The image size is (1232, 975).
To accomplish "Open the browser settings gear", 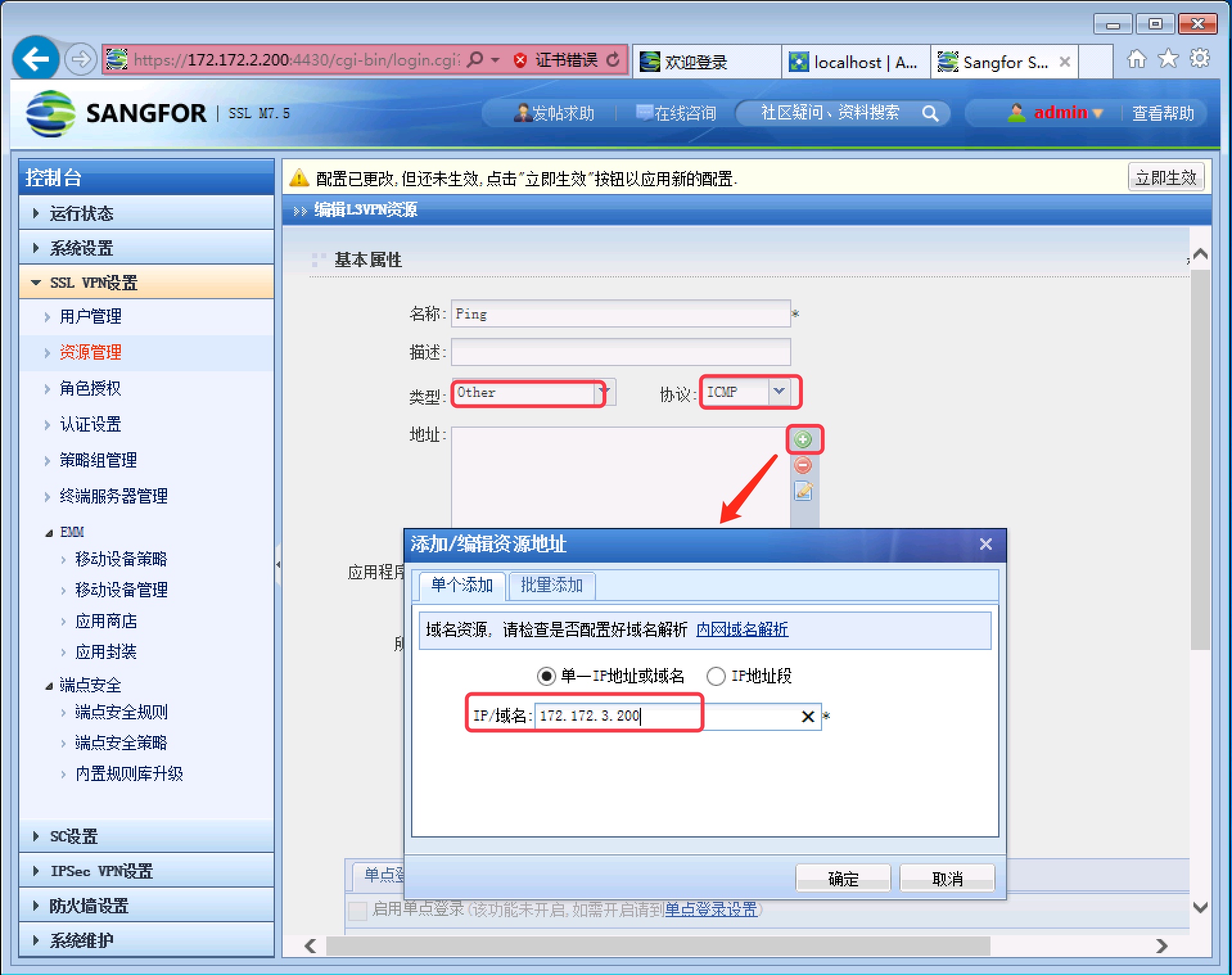I will click(x=1200, y=58).
